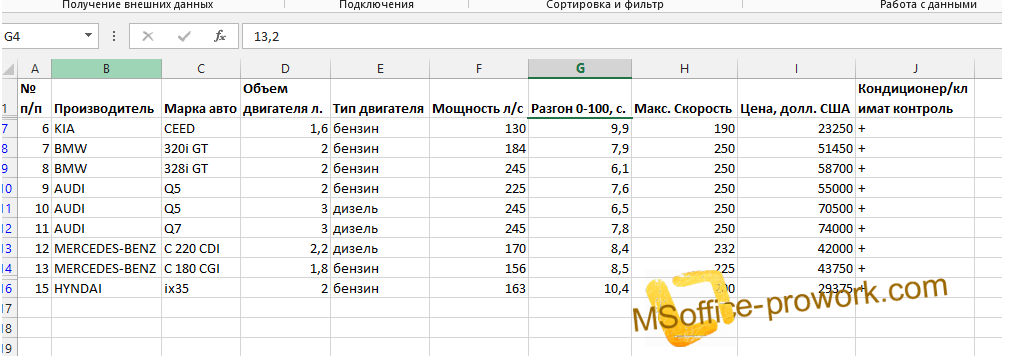
Task: Select the price cell 74000
Action: tap(796, 228)
